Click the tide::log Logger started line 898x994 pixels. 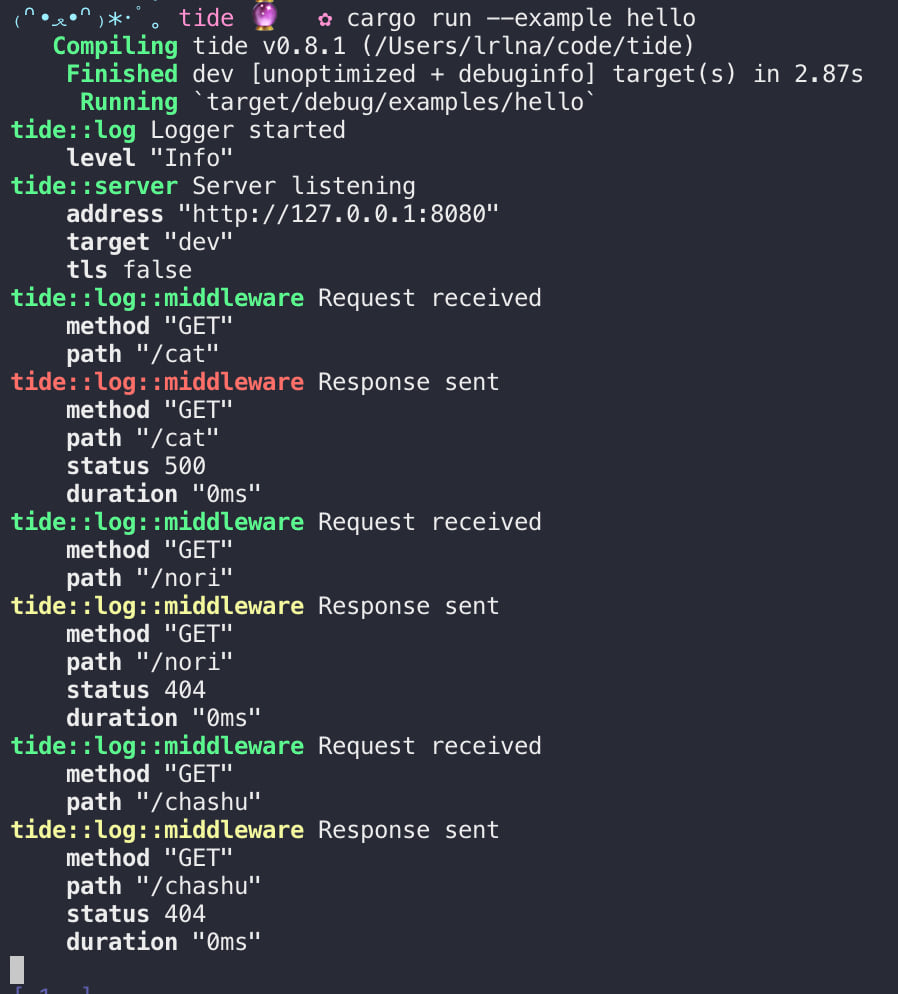click(178, 130)
